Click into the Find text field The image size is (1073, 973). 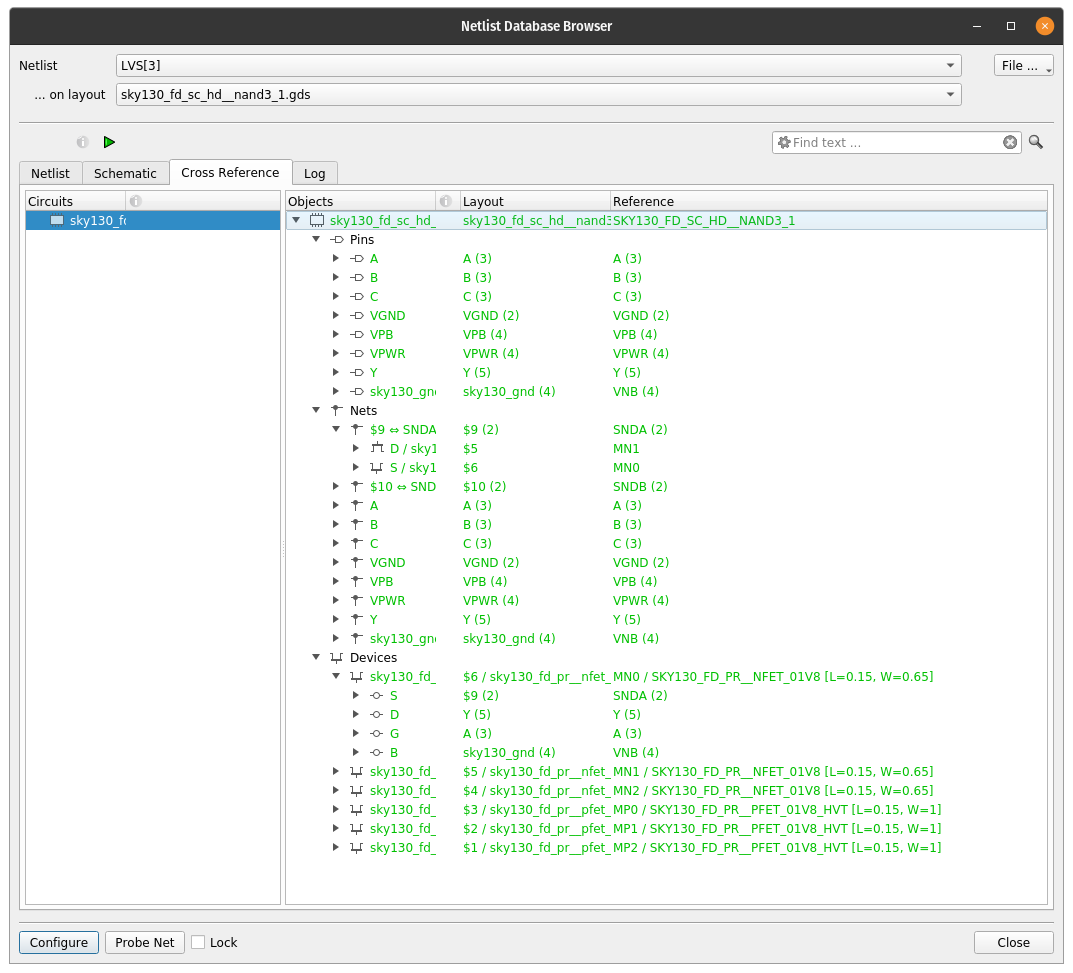pos(895,142)
